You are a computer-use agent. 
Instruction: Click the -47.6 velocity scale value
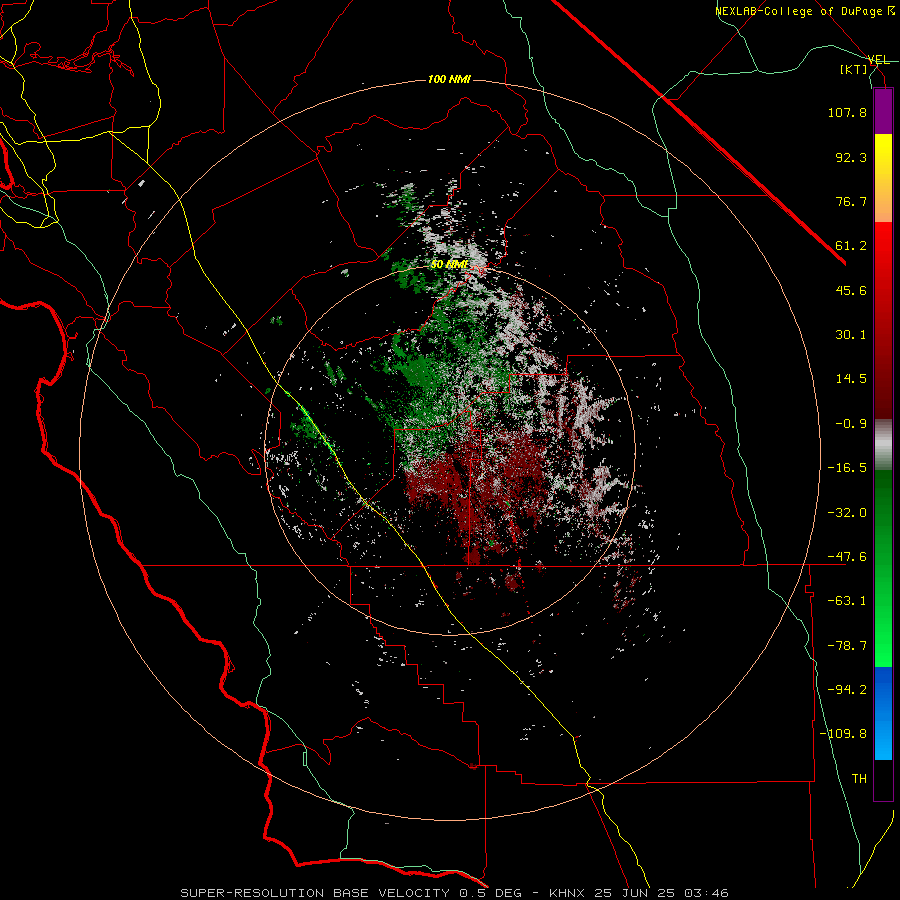point(847,557)
